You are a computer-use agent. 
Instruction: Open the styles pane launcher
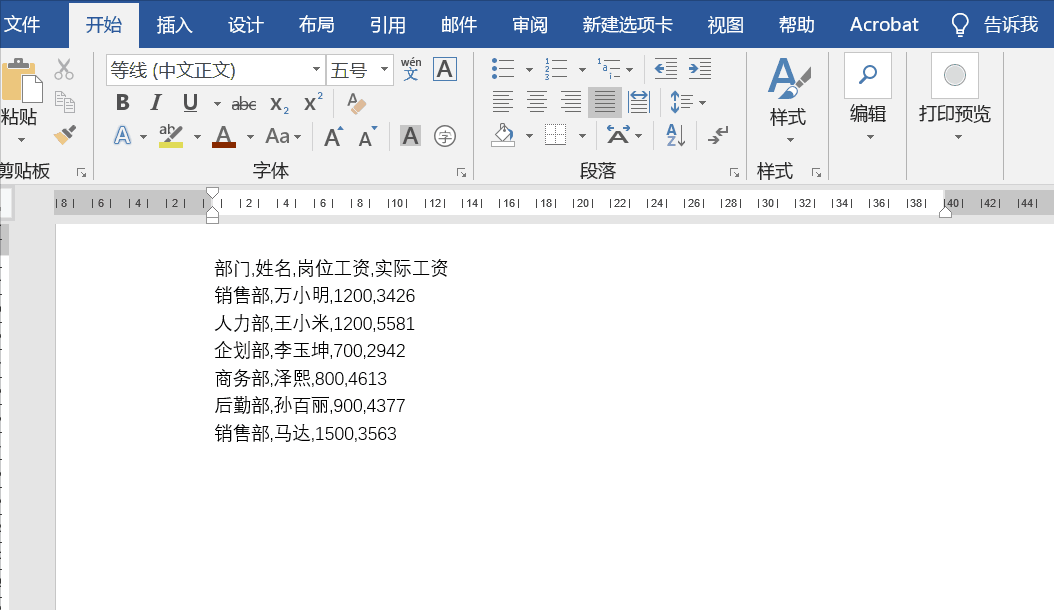[x=816, y=173]
